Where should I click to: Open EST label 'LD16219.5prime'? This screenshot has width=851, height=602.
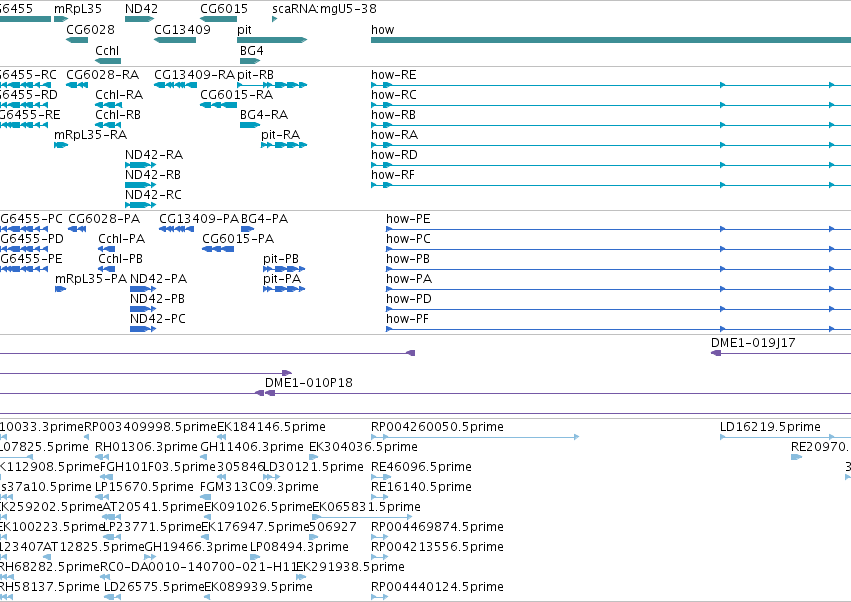point(770,427)
